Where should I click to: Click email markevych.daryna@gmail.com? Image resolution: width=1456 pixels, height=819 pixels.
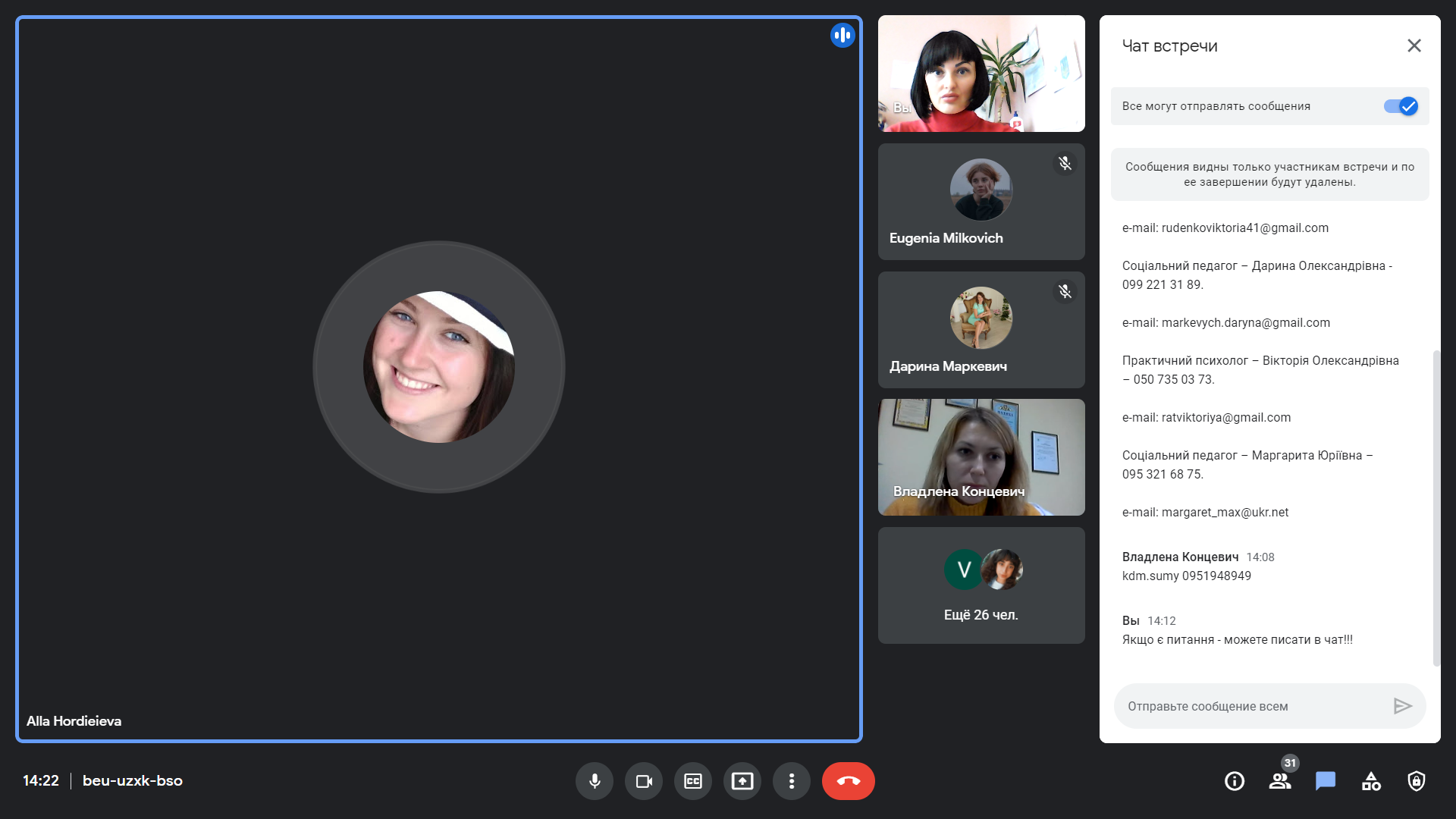[x=1246, y=322]
